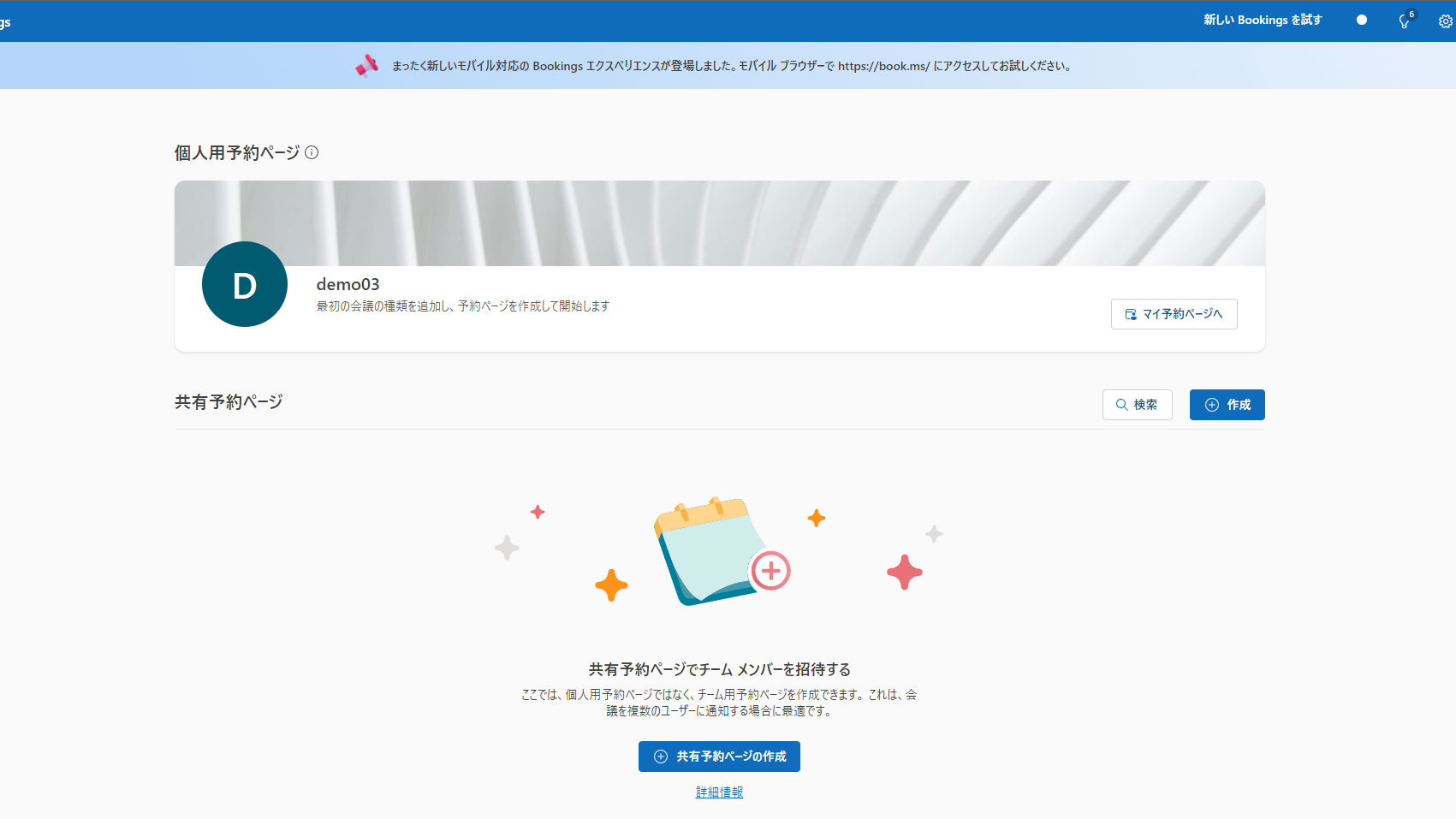Click 共有予約ページの作成 button
Image resolution: width=1456 pixels, height=819 pixels.
coord(719,757)
